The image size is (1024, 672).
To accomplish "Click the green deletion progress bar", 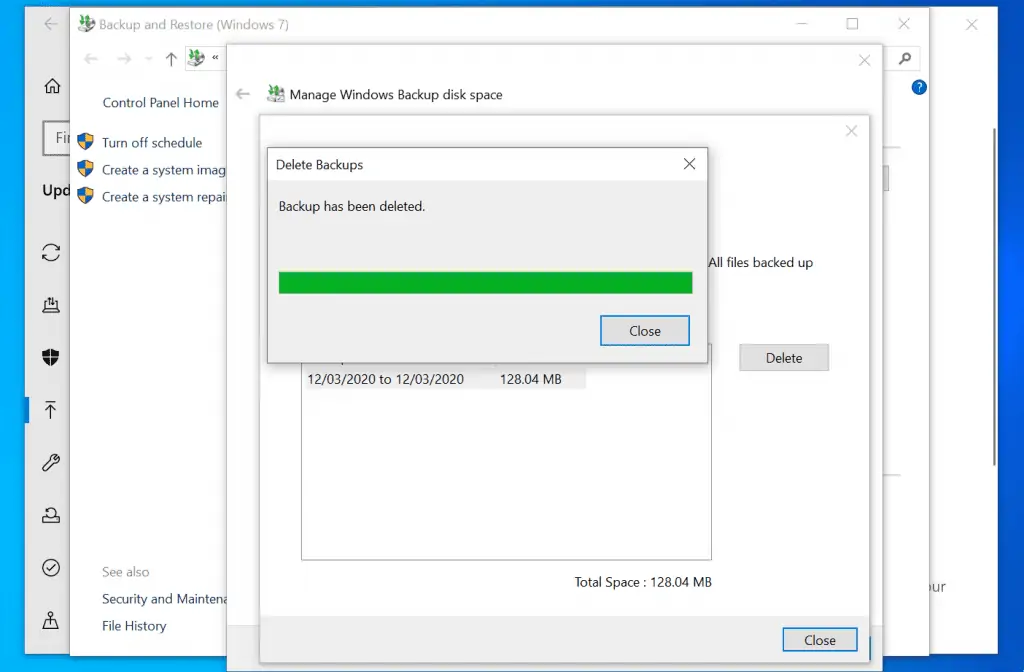I will pyautogui.click(x=485, y=282).
